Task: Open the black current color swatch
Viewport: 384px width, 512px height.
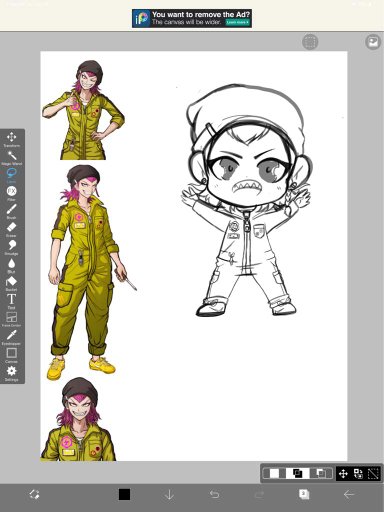Action: (x=124, y=494)
